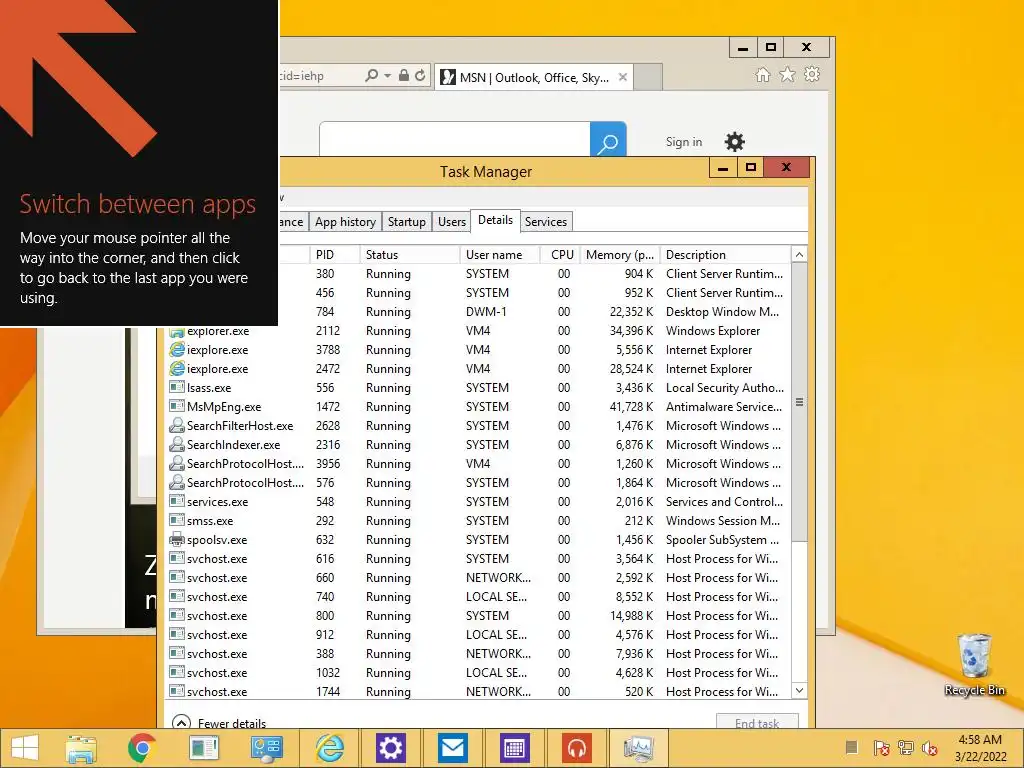Click inside the MSN search box
The width and height of the screenshot is (1024, 768).
[x=455, y=139]
